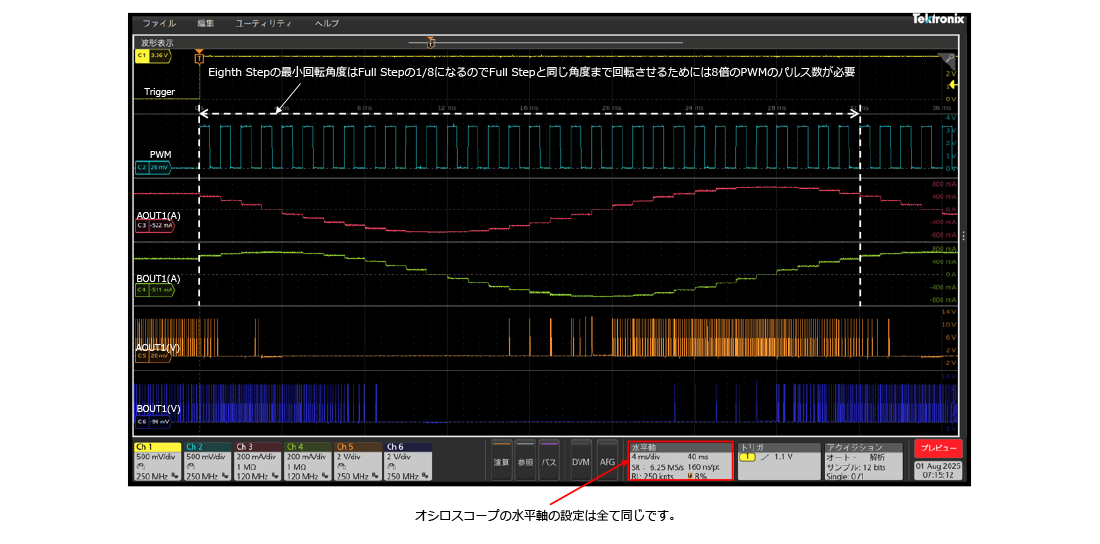Open the アクイジション acquisition settings badge
The width and height of the screenshot is (1100, 544).
pos(862,461)
